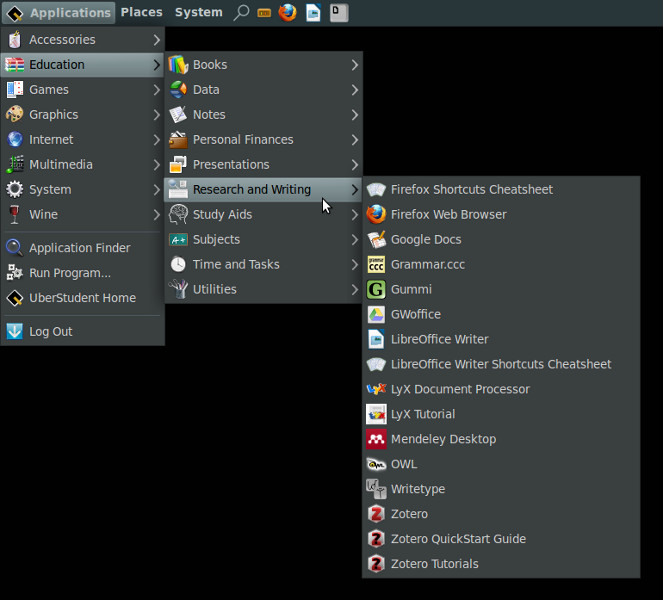Screen dimensions: 663x600
Task: Open Google Docs entry
Action: (426, 239)
